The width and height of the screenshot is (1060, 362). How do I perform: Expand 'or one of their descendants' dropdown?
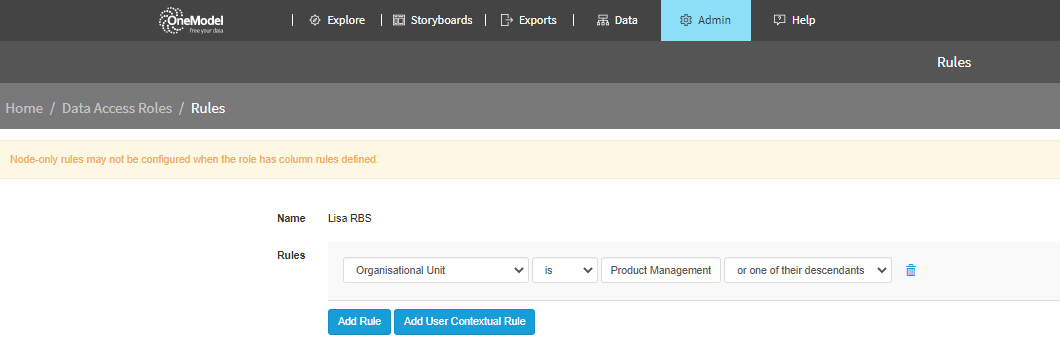click(808, 270)
